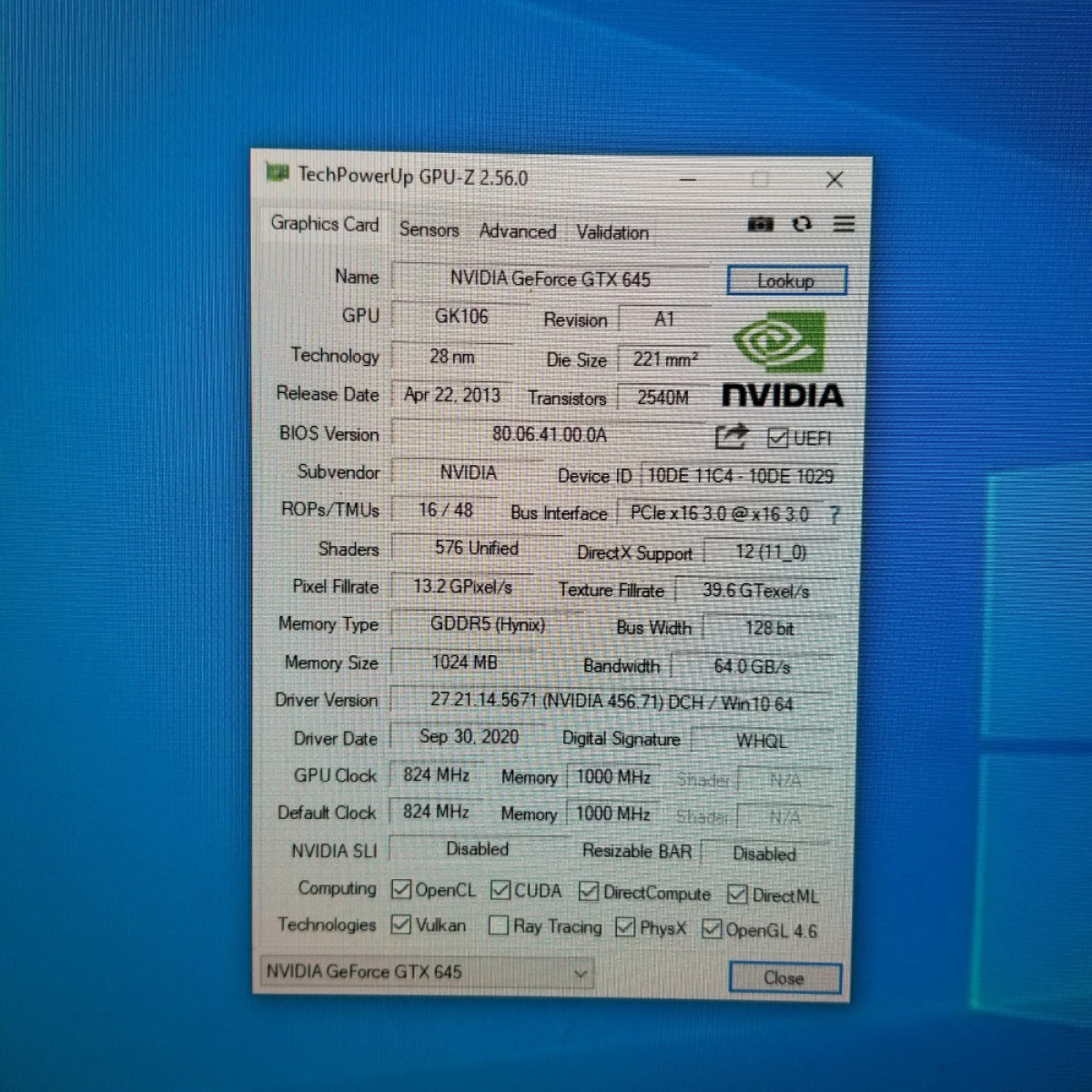Toggle the PhysX checkbox
The width and height of the screenshot is (1092, 1092).
(x=625, y=927)
